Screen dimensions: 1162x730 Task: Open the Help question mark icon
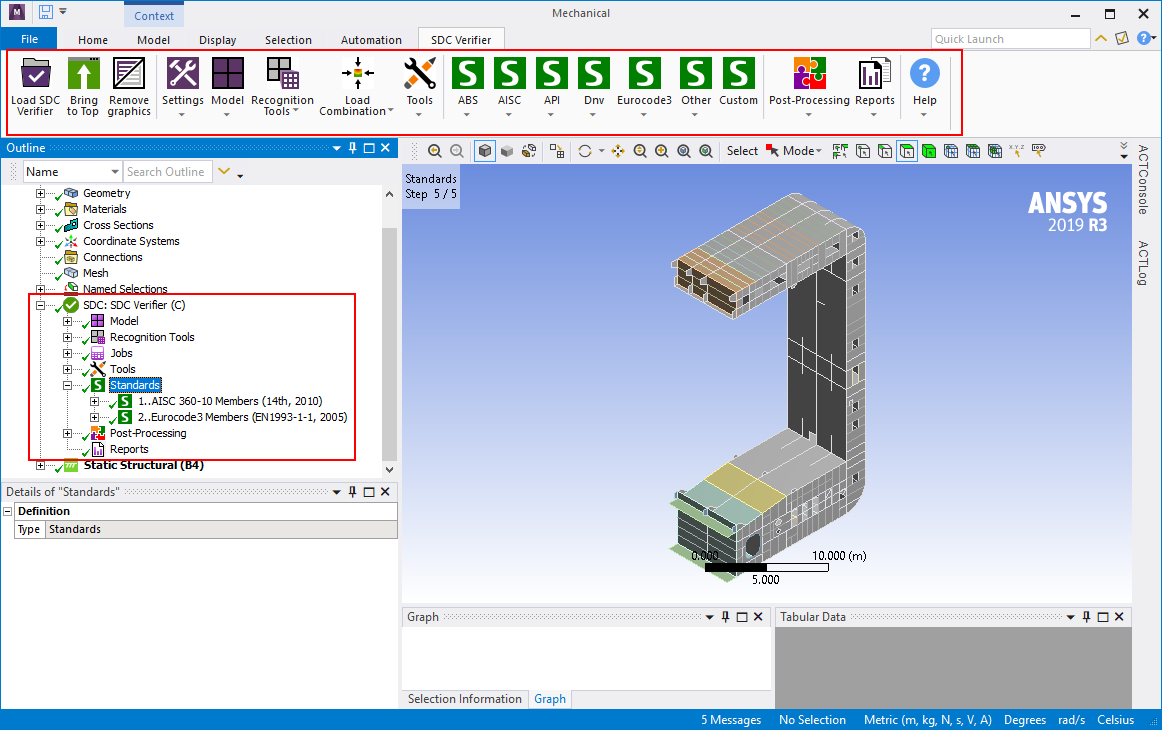click(x=924, y=73)
